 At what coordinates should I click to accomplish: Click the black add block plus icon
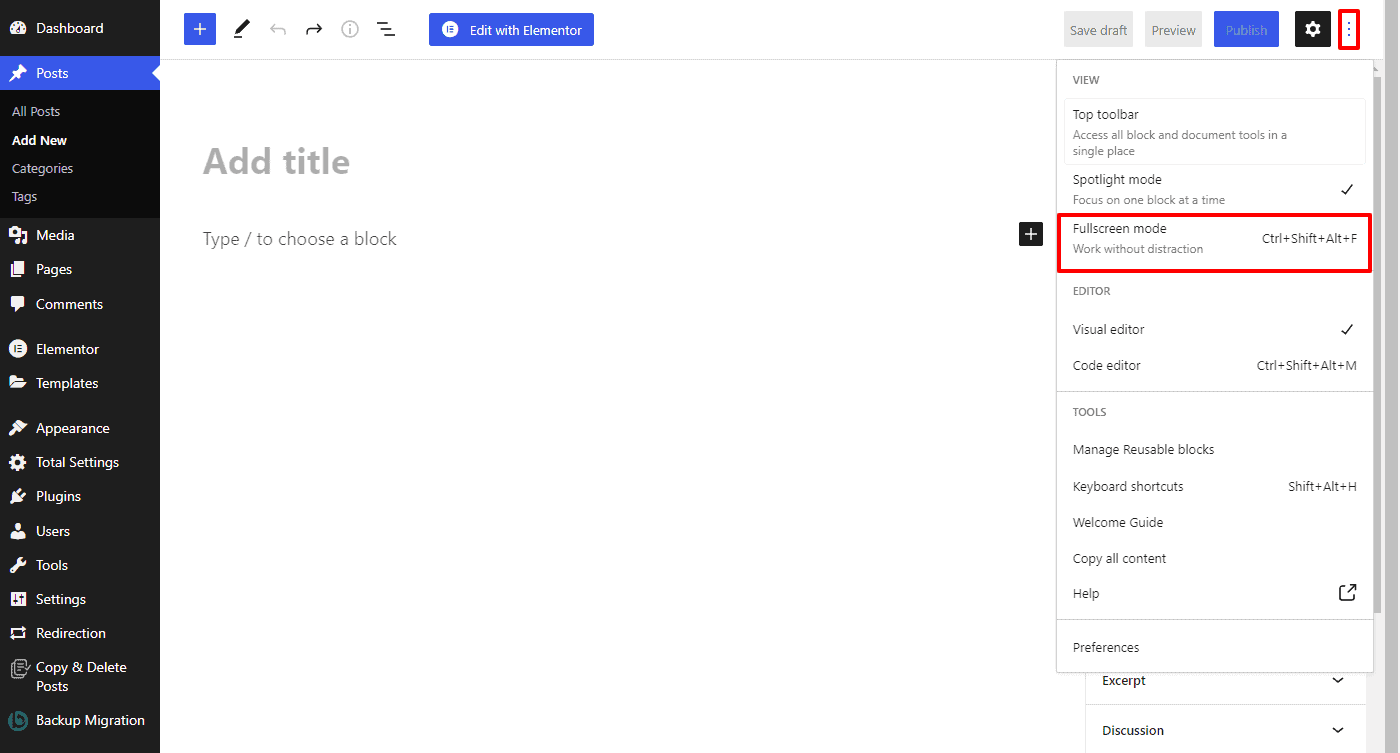1031,234
